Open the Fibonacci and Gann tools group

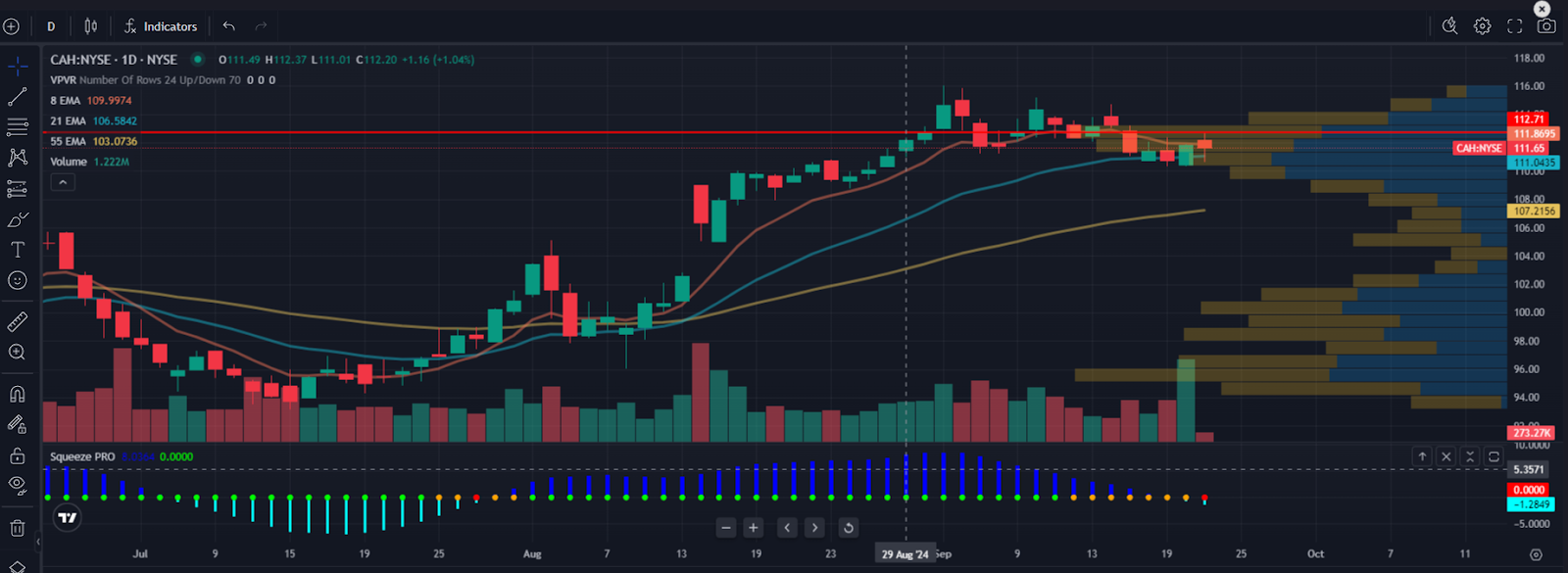pos(18,127)
